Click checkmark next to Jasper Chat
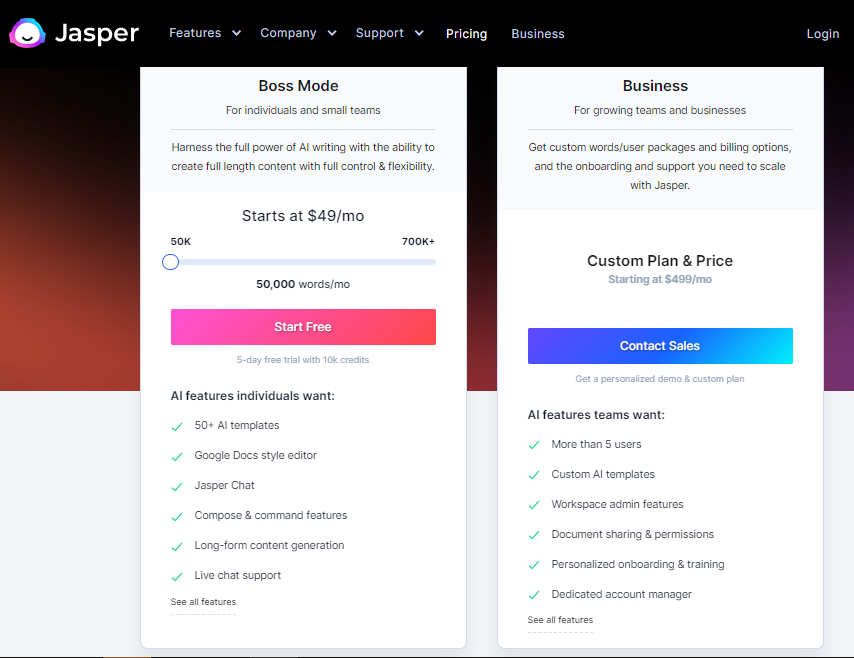The height and width of the screenshot is (658, 854). (x=177, y=486)
